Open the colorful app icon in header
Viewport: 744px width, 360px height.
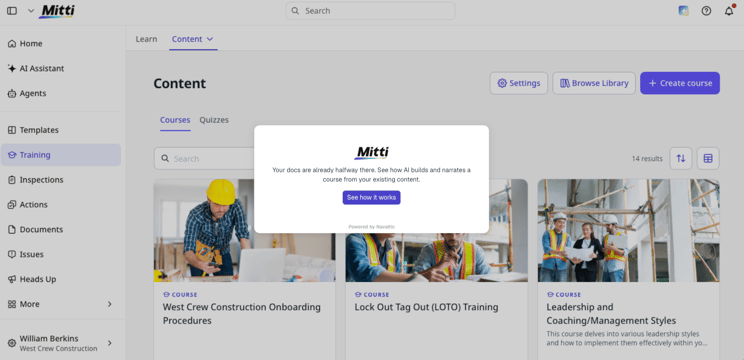pyautogui.click(x=683, y=11)
